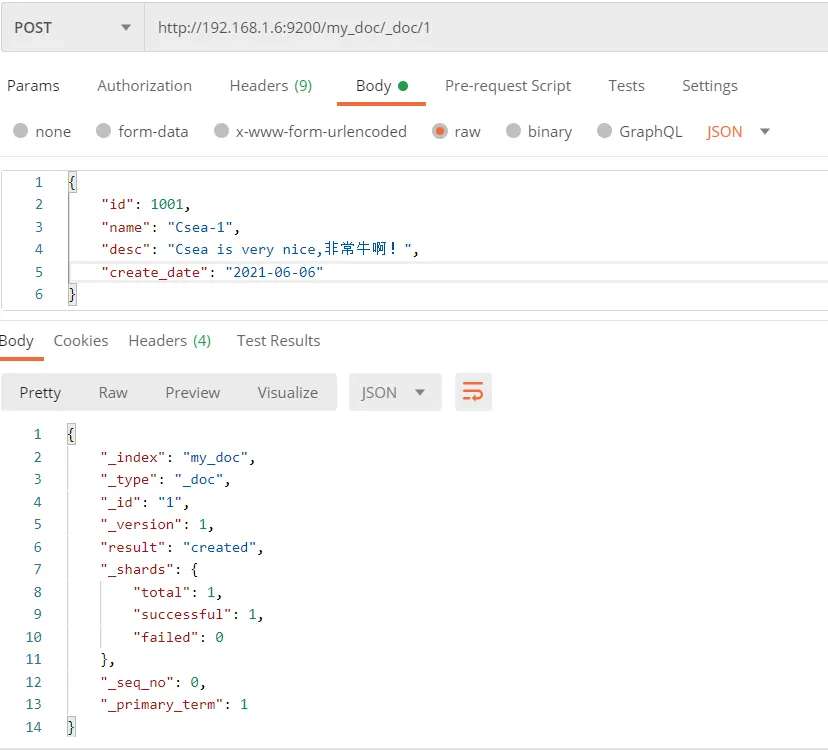Open the Params tab
Image resolution: width=828 pixels, height=755 pixels.
pyautogui.click(x=33, y=86)
